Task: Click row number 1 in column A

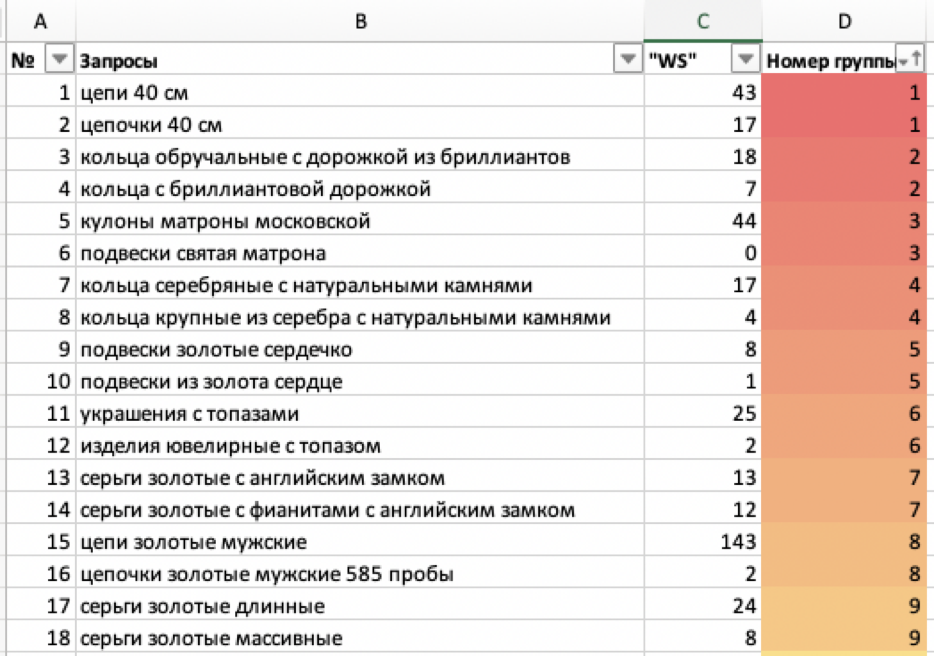Action: pos(41,92)
